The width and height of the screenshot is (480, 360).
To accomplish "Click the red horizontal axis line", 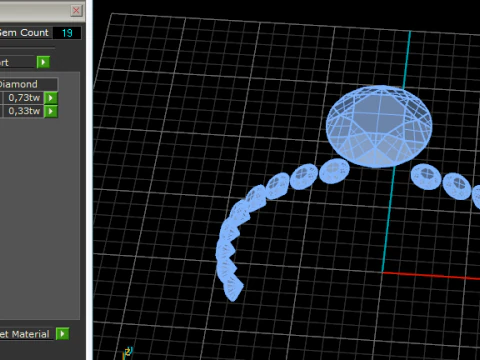I will tap(432, 275).
